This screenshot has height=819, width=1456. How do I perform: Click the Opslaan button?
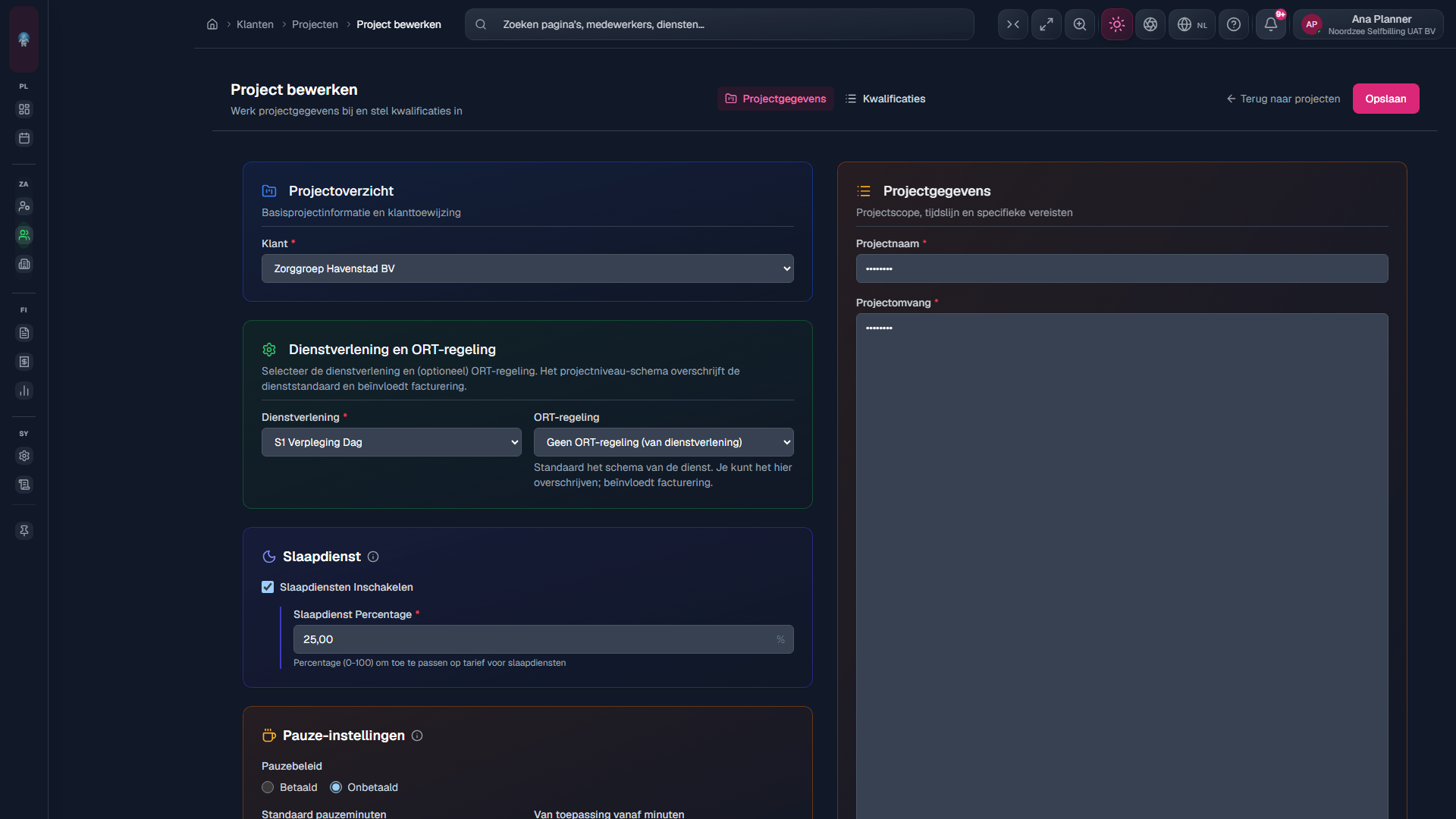[x=1385, y=99]
